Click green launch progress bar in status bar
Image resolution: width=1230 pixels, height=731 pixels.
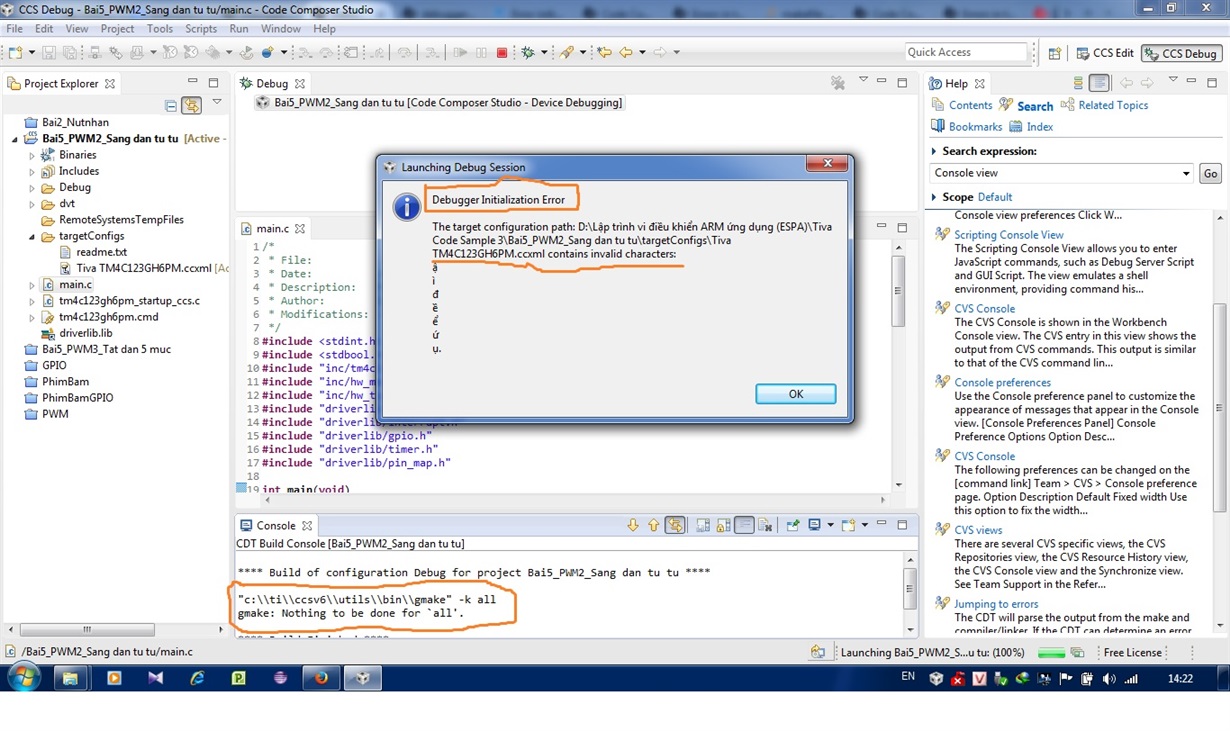coord(1051,653)
